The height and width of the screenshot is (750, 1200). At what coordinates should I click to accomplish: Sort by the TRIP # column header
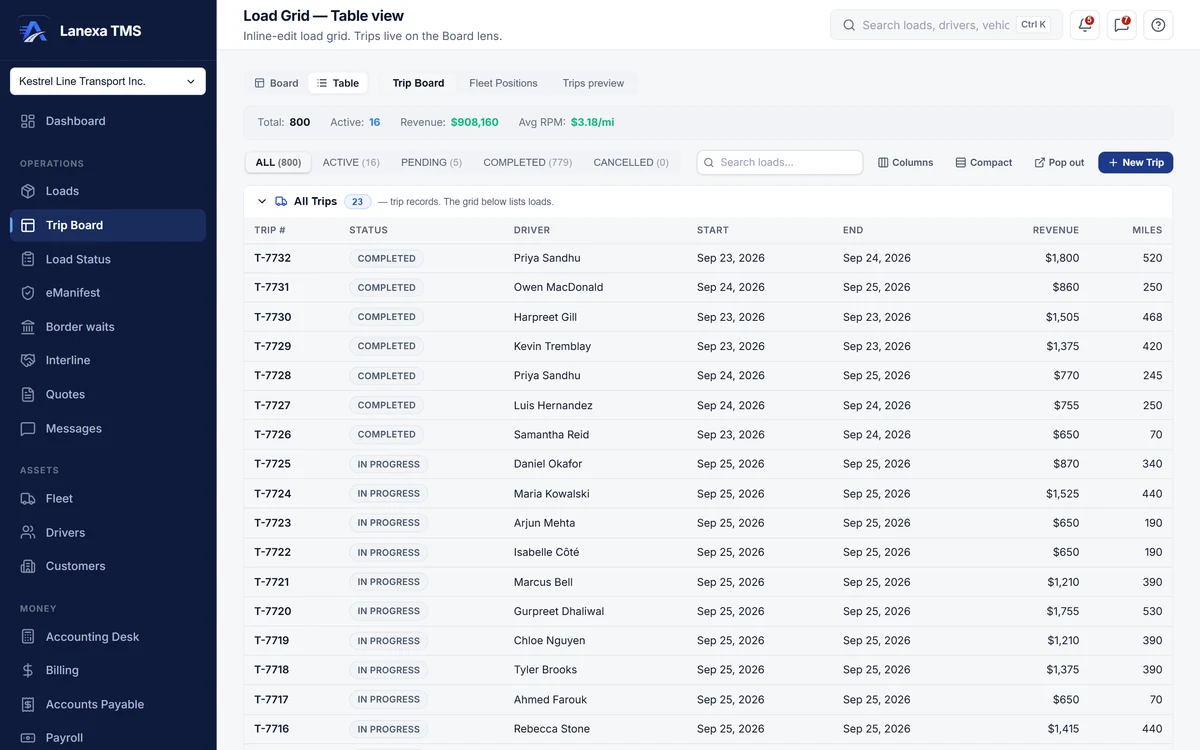[270, 230]
